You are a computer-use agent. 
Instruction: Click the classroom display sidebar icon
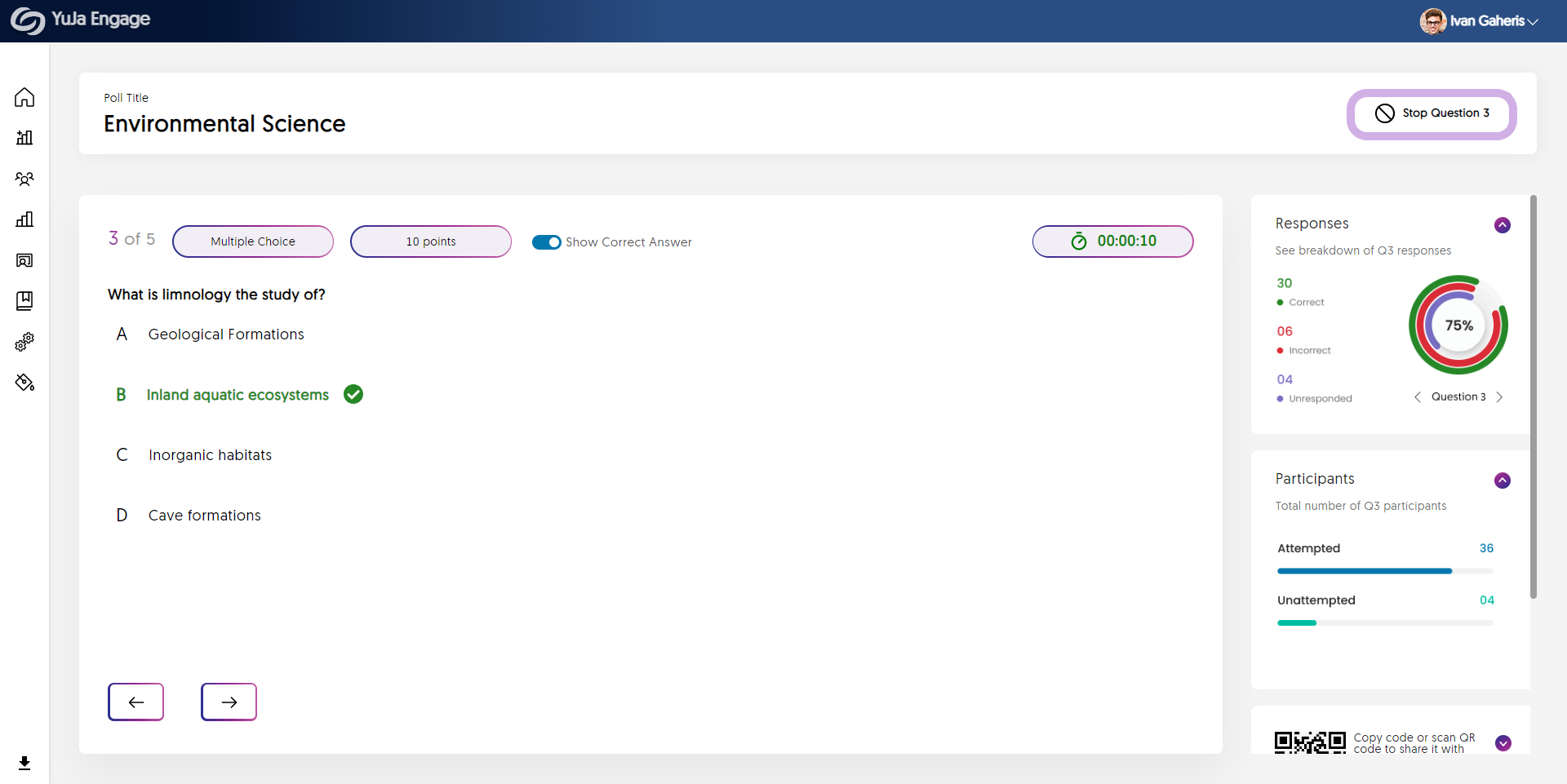pos(24,260)
